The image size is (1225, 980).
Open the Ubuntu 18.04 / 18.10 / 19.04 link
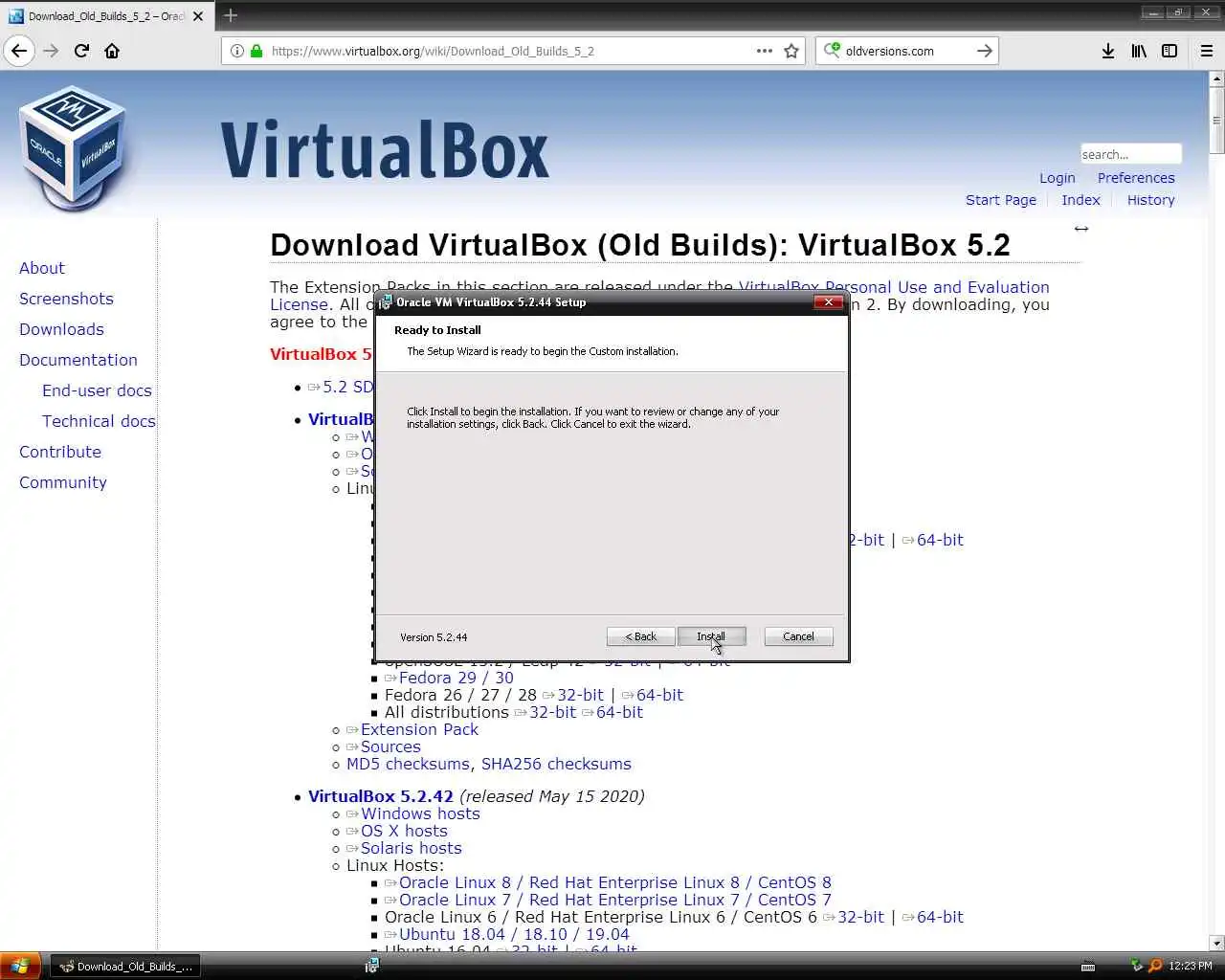(514, 934)
